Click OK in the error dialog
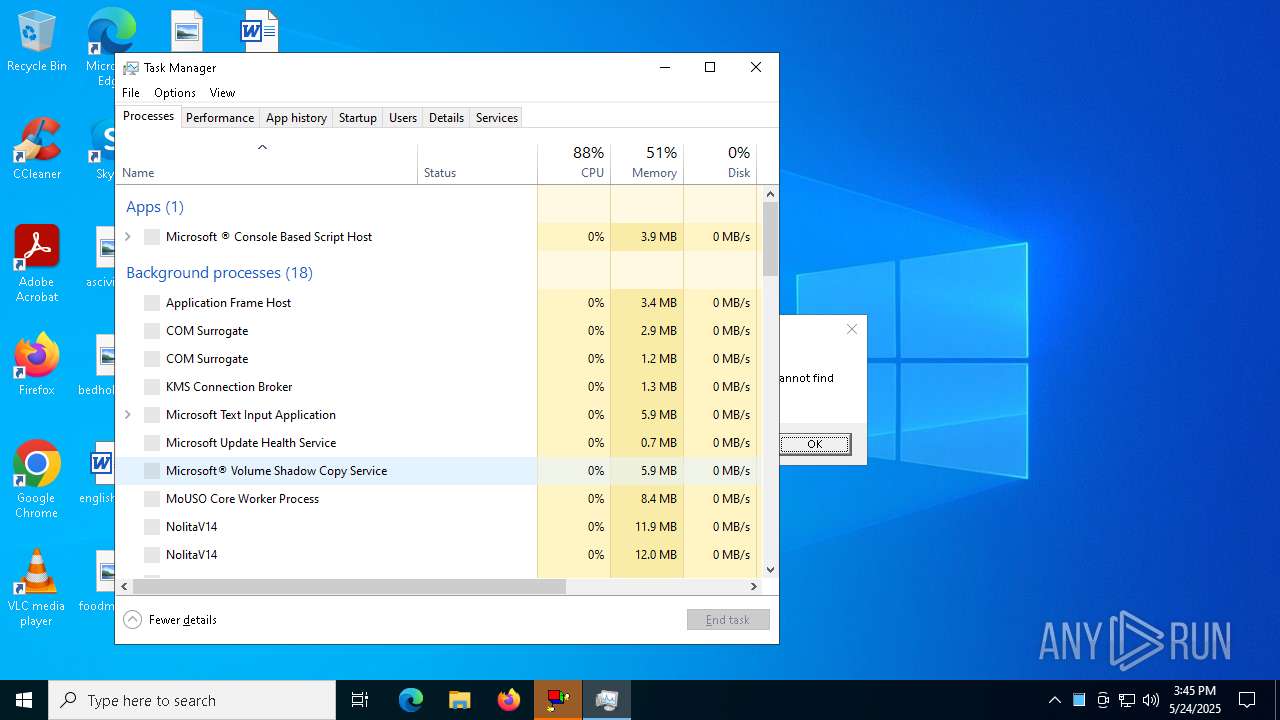Viewport: 1280px width, 720px height. (815, 444)
